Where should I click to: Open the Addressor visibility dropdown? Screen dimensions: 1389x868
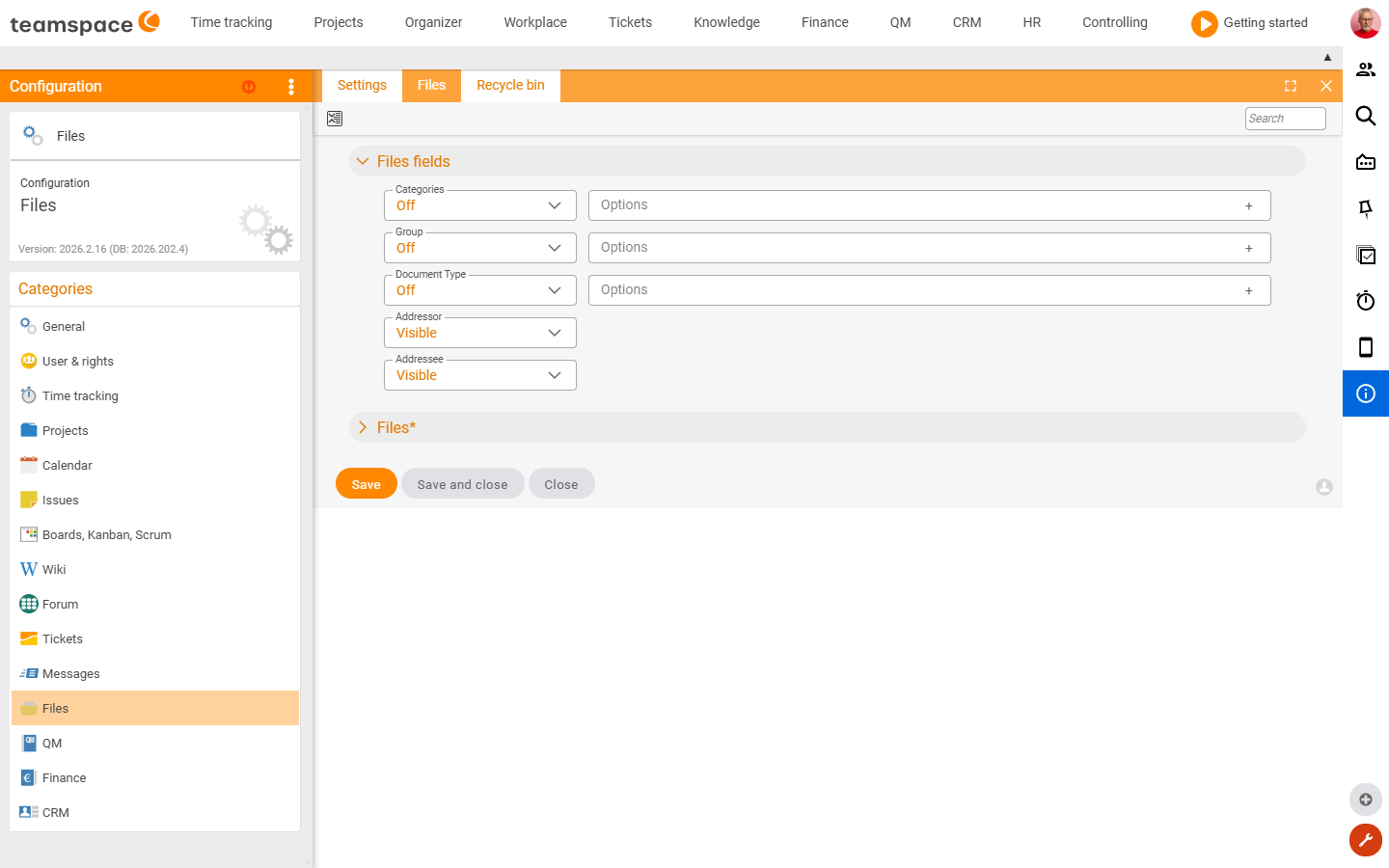pos(480,333)
